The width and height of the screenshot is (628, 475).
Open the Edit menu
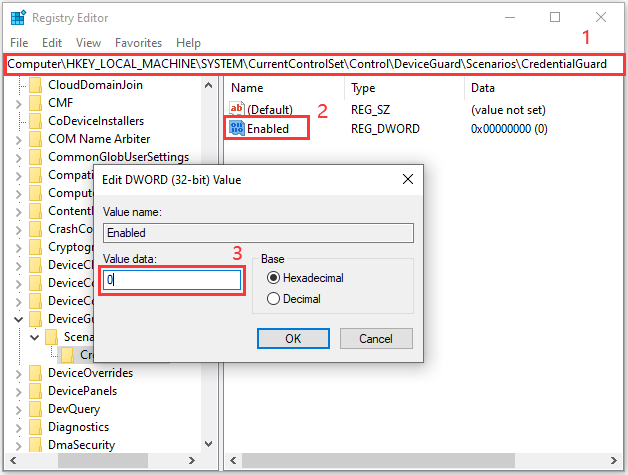[x=52, y=42]
